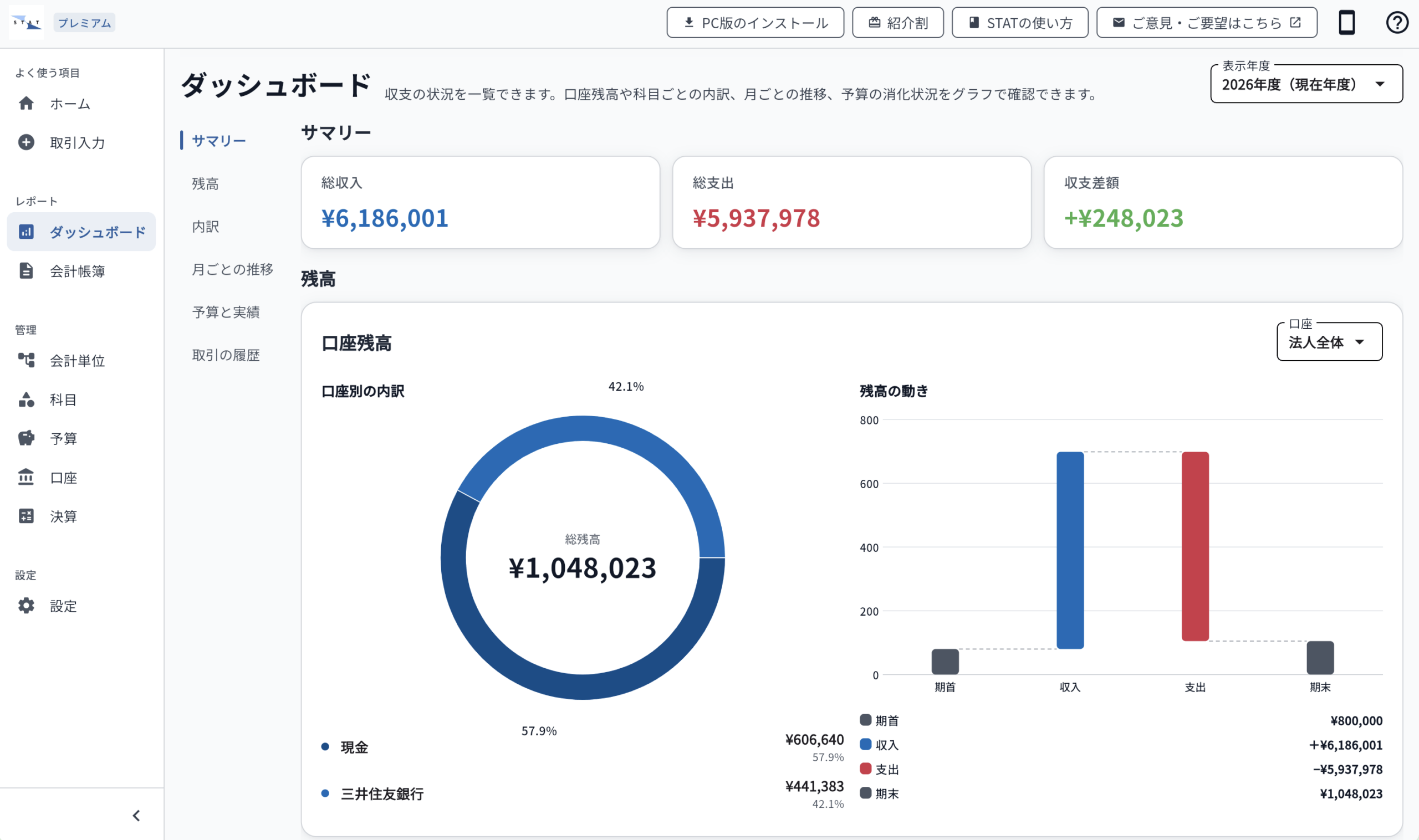Open 設定 in the sidebar
The height and width of the screenshot is (840, 1419).
(x=81, y=606)
